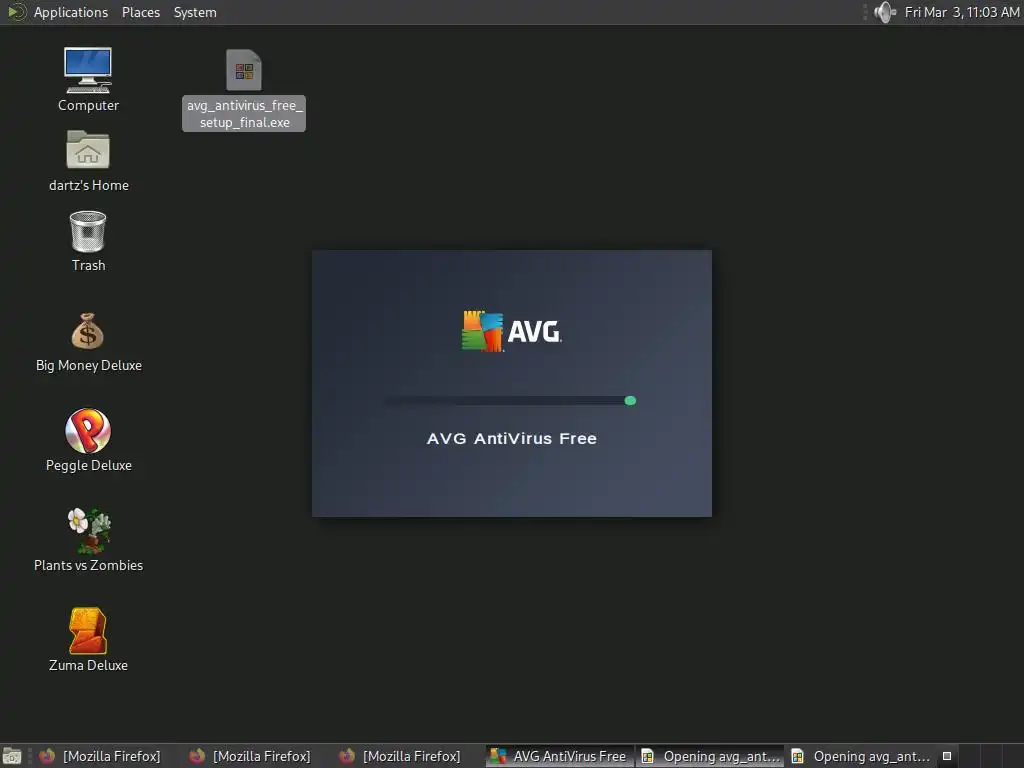
Task: Click the AVG logo in the installer splash
Action: tap(511, 331)
